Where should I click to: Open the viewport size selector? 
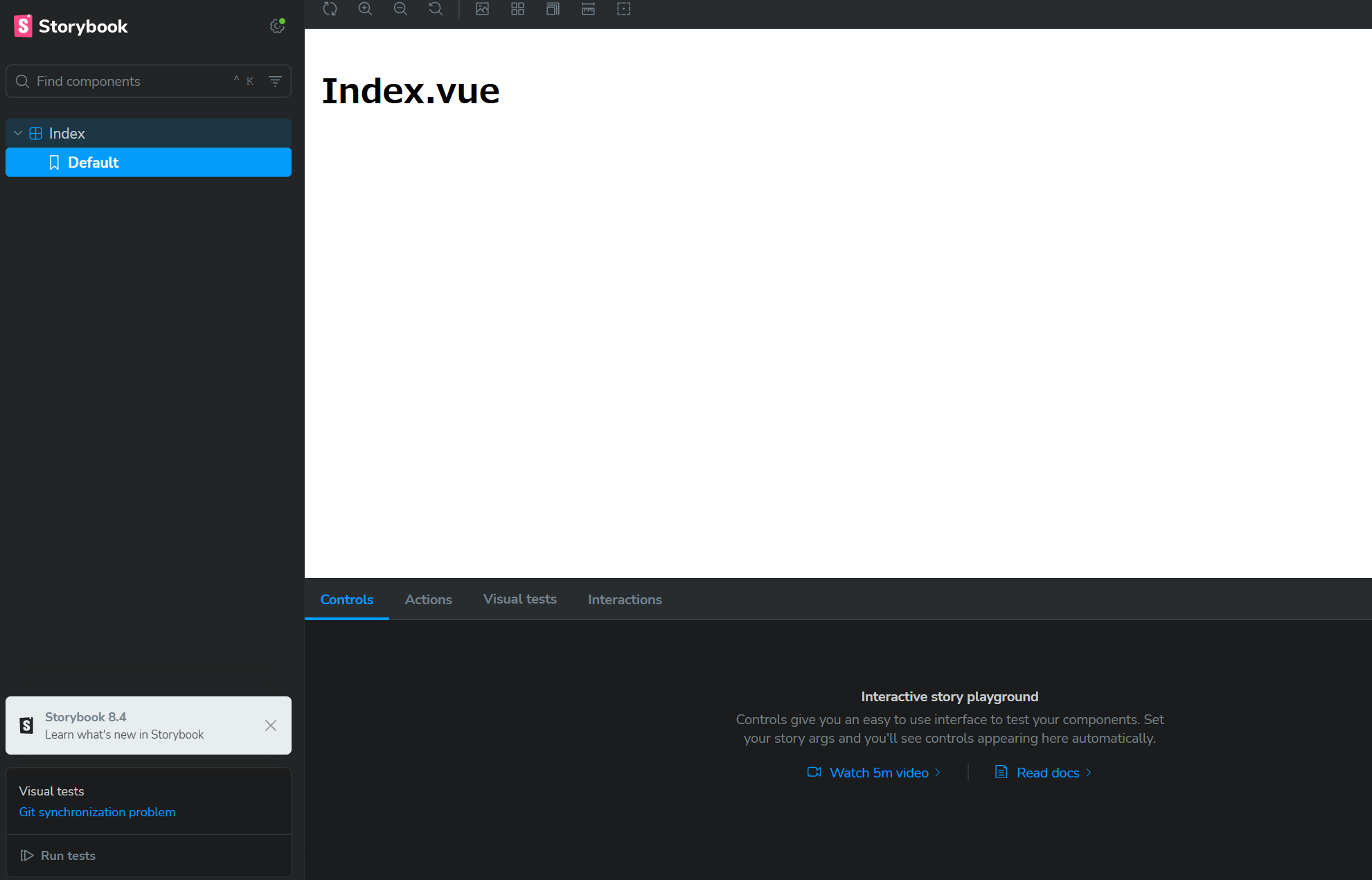tap(553, 9)
